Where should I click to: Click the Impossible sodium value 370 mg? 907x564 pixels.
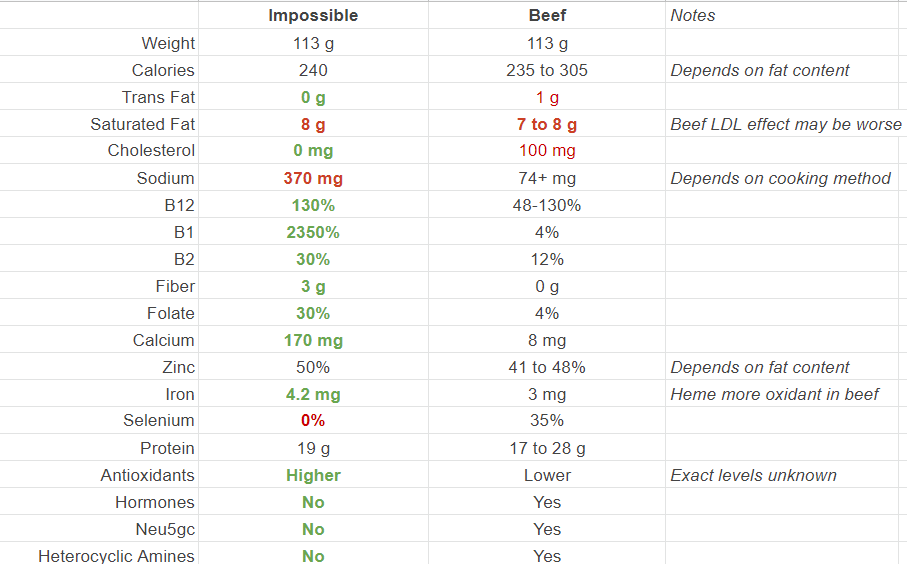click(313, 178)
